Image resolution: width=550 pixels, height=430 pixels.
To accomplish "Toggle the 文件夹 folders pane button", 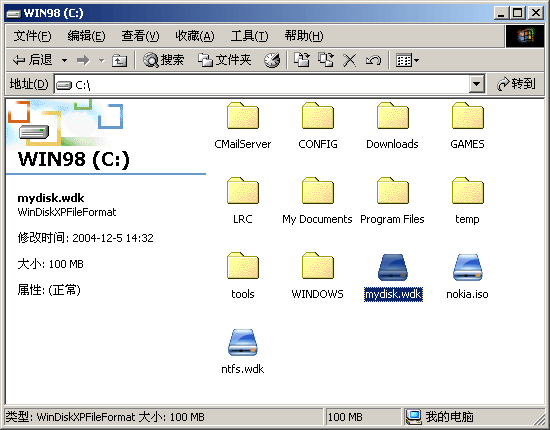I will tap(225, 60).
